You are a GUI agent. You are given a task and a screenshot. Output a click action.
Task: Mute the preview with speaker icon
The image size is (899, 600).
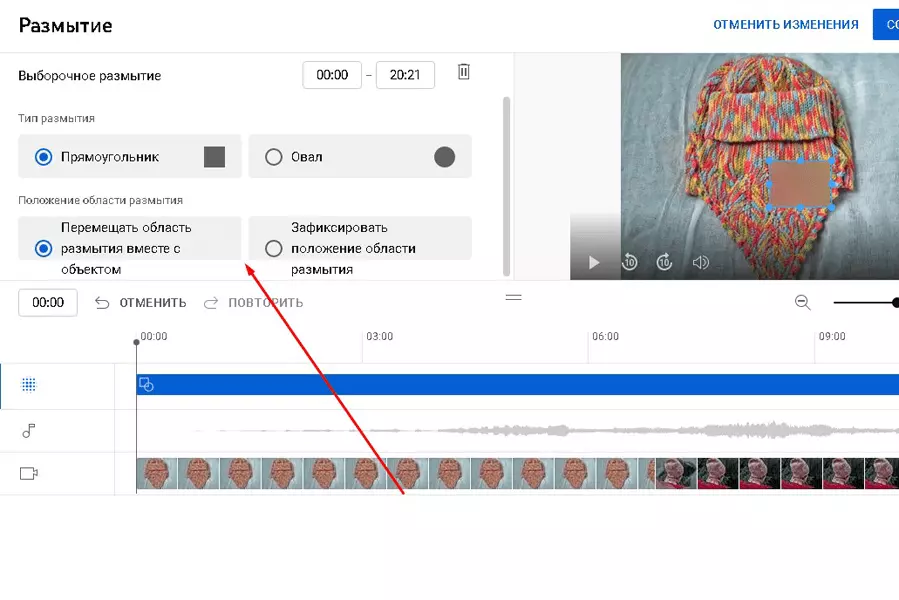[701, 263]
